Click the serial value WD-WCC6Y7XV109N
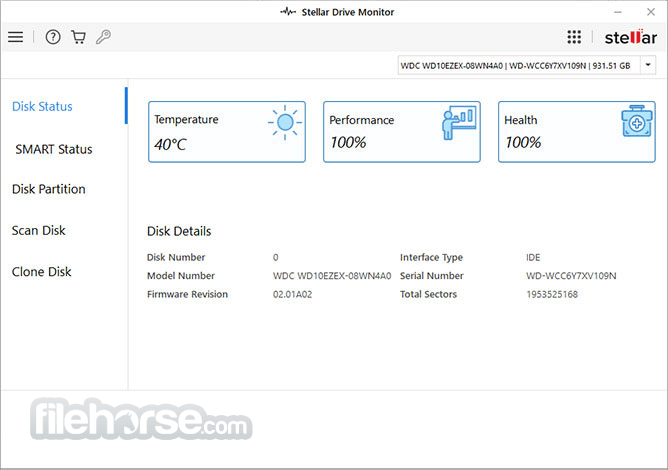The width and height of the screenshot is (668, 470). tap(571, 276)
